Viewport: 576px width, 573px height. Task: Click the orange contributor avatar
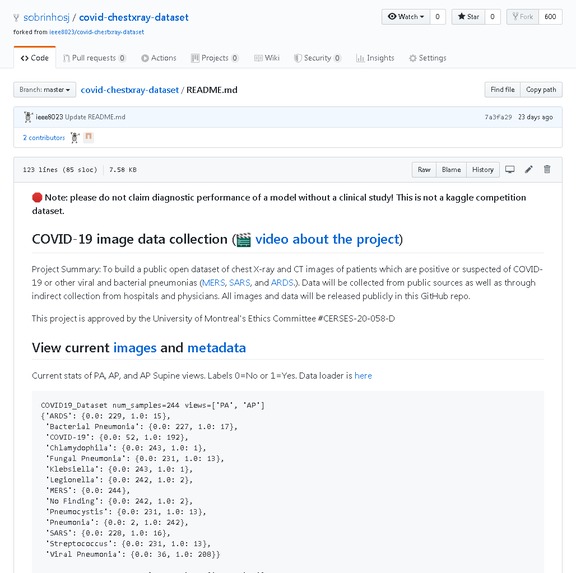[x=88, y=137]
